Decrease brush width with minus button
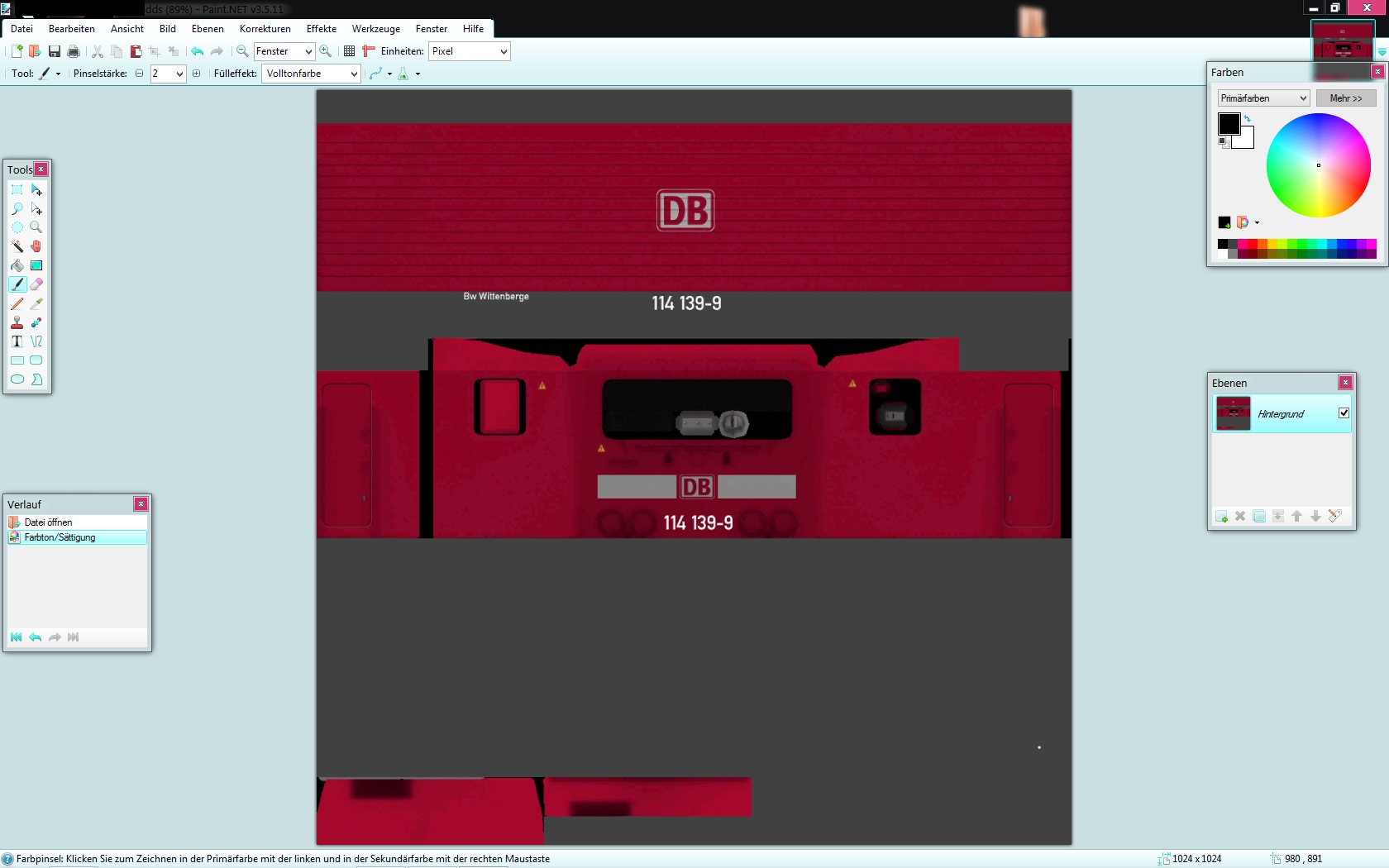1389x868 pixels. (139, 74)
